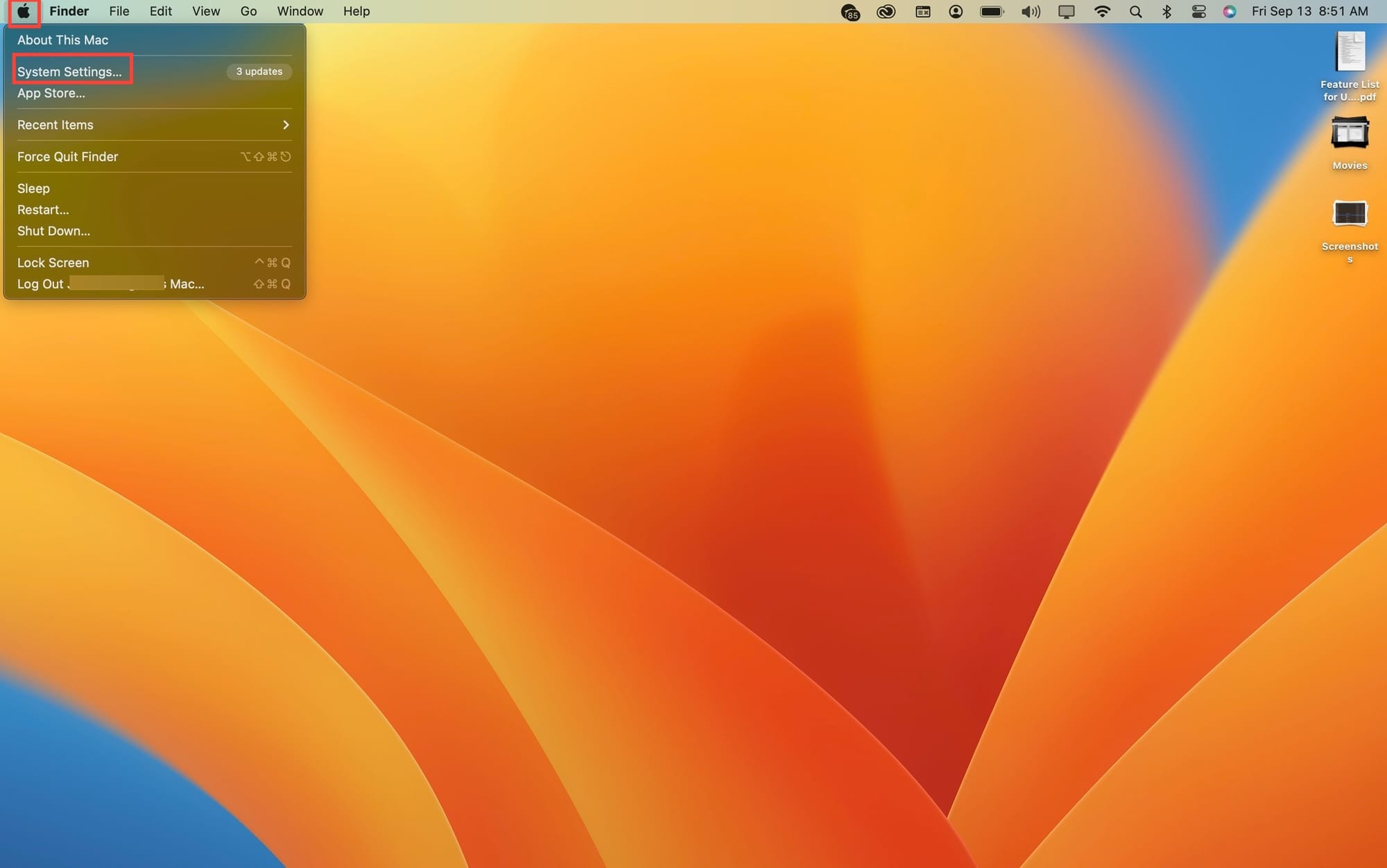This screenshot has height=868, width=1387.
Task: Choose Lock Screen from the menu
Action: (x=53, y=263)
